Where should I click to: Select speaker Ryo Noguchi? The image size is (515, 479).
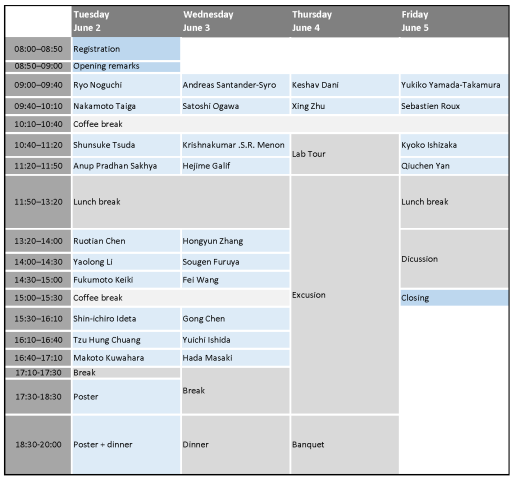click(126, 85)
